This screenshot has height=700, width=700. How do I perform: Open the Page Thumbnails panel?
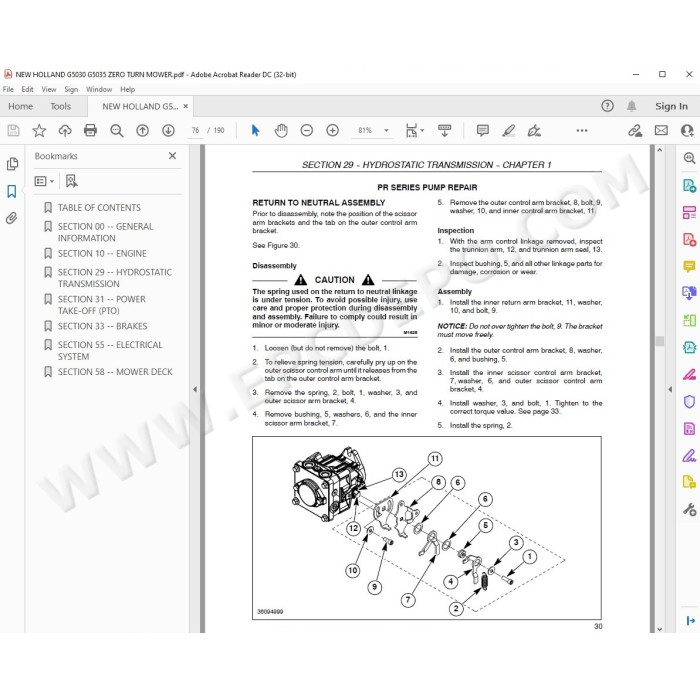click(x=12, y=164)
